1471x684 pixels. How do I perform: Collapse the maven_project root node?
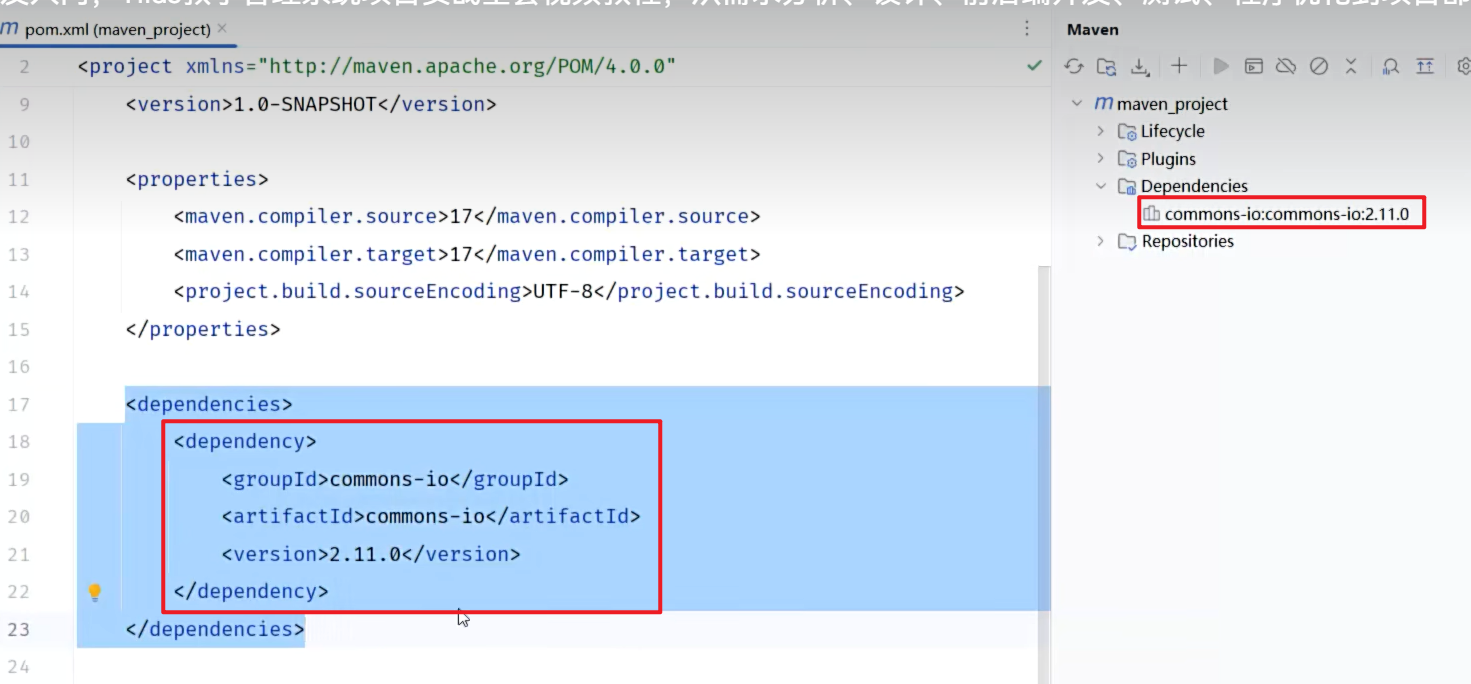tap(1077, 103)
